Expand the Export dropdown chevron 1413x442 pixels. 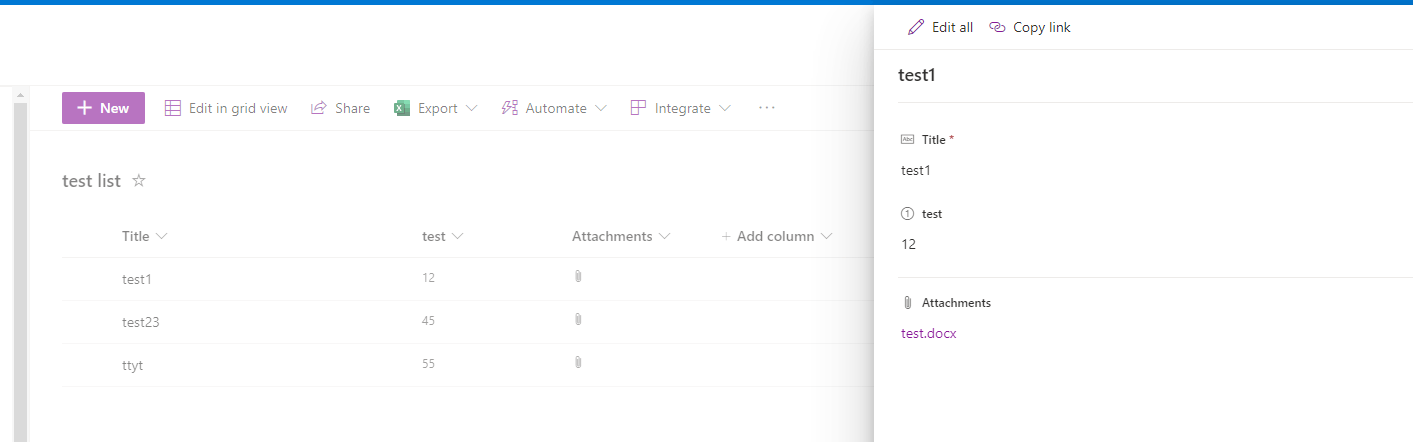(472, 108)
